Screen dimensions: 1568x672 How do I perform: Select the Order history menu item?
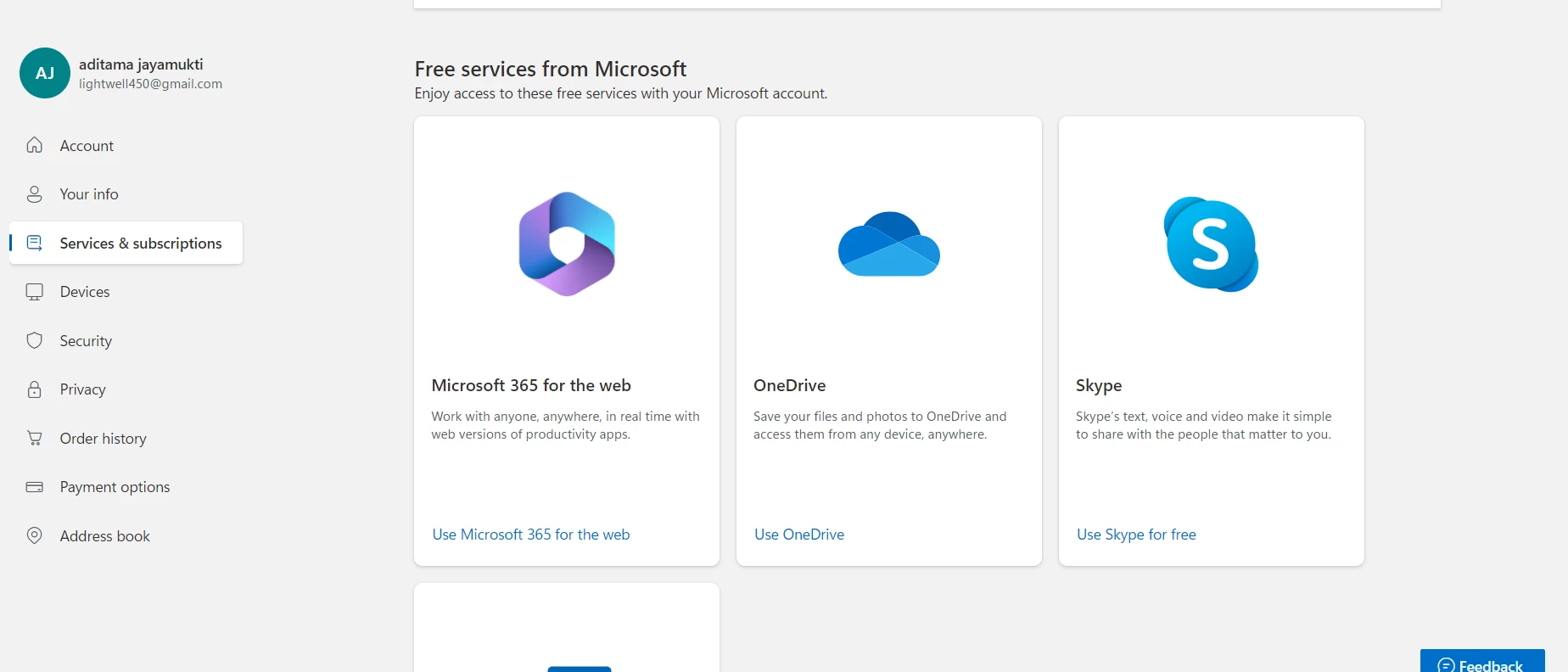(x=103, y=439)
